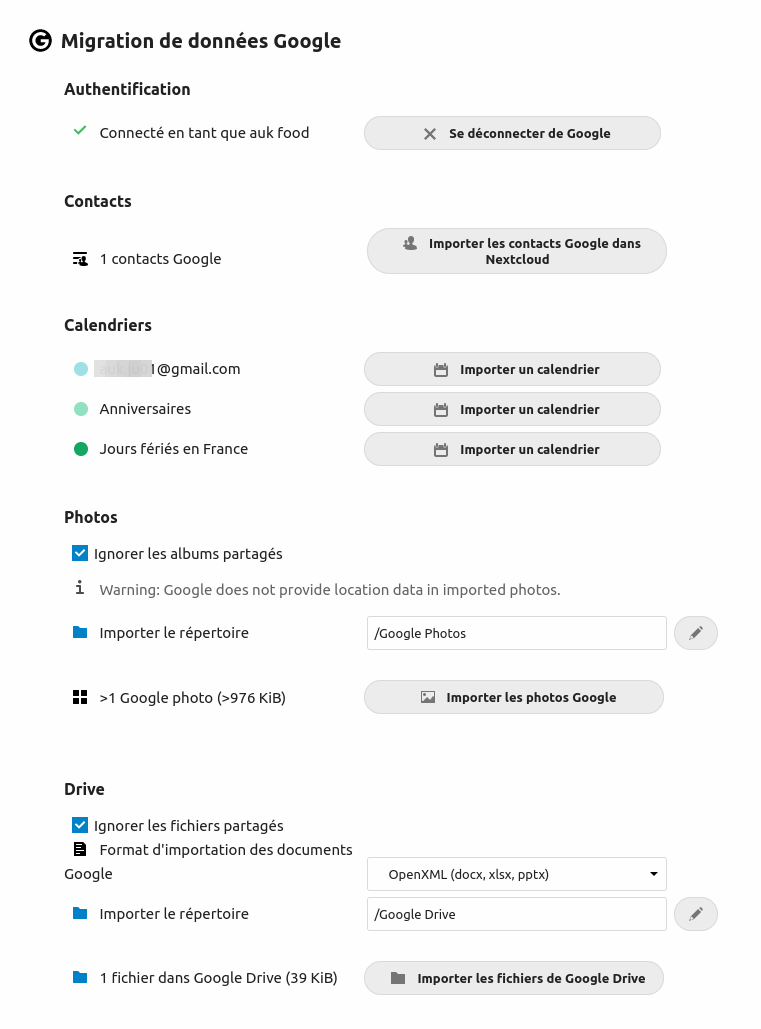Click the document icon beside Format d'importation

coord(80,850)
